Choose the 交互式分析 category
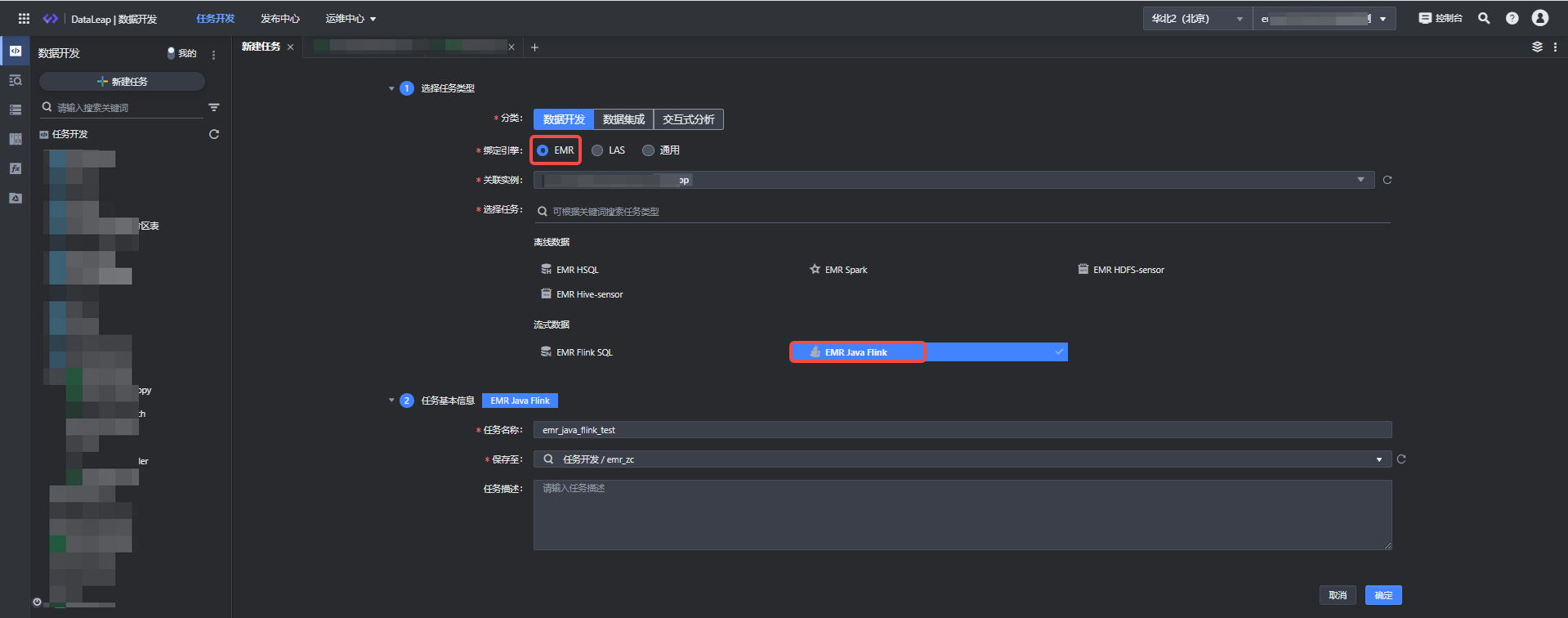This screenshot has height=618, width=1568. [688, 119]
